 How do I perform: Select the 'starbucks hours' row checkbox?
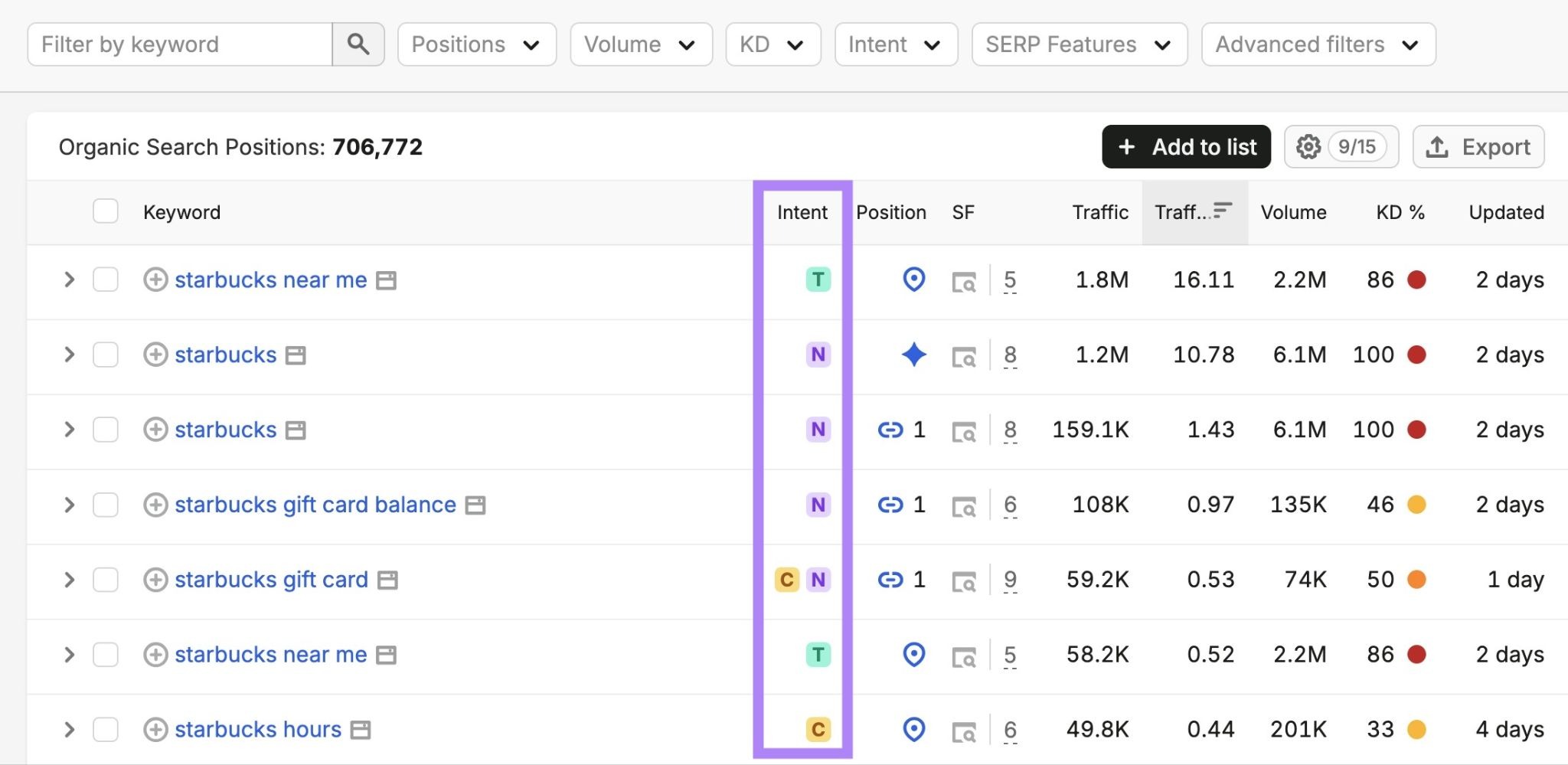[x=106, y=730]
